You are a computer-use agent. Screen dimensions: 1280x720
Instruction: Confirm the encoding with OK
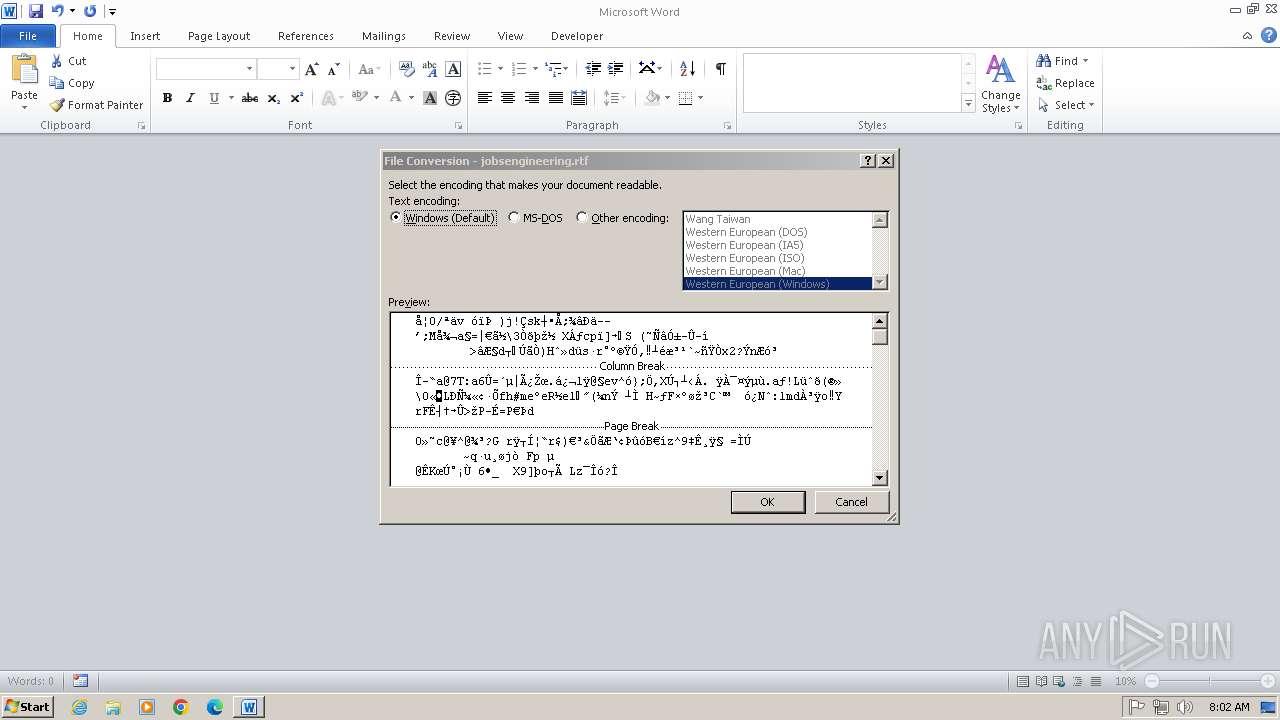click(x=767, y=502)
